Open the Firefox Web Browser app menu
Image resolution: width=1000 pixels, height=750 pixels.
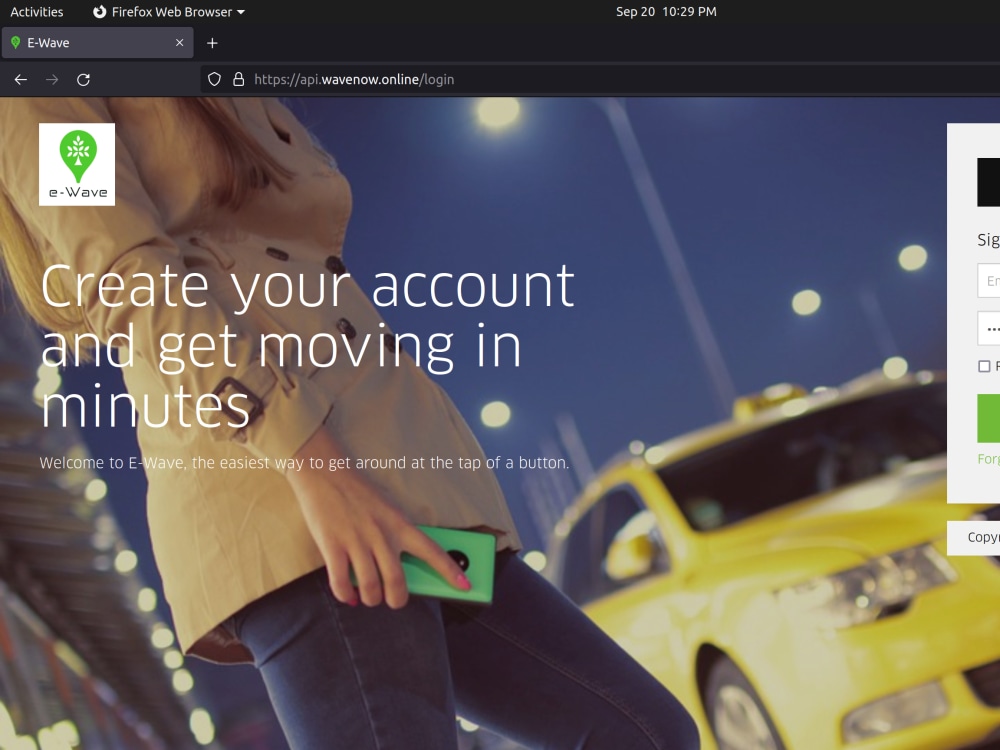click(169, 11)
